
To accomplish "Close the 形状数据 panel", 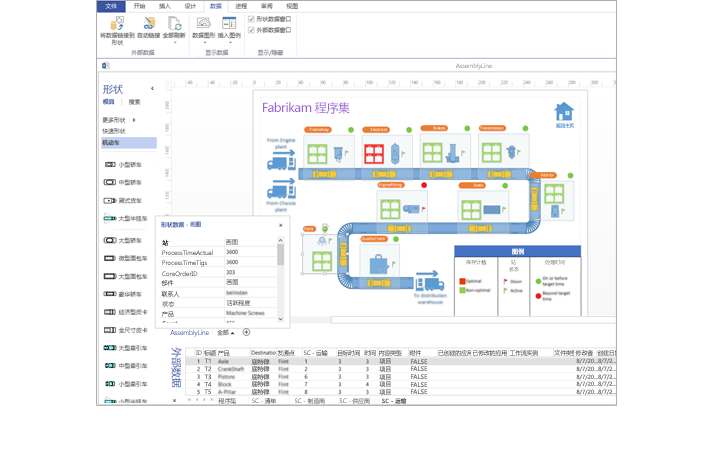I will tap(281, 225).
